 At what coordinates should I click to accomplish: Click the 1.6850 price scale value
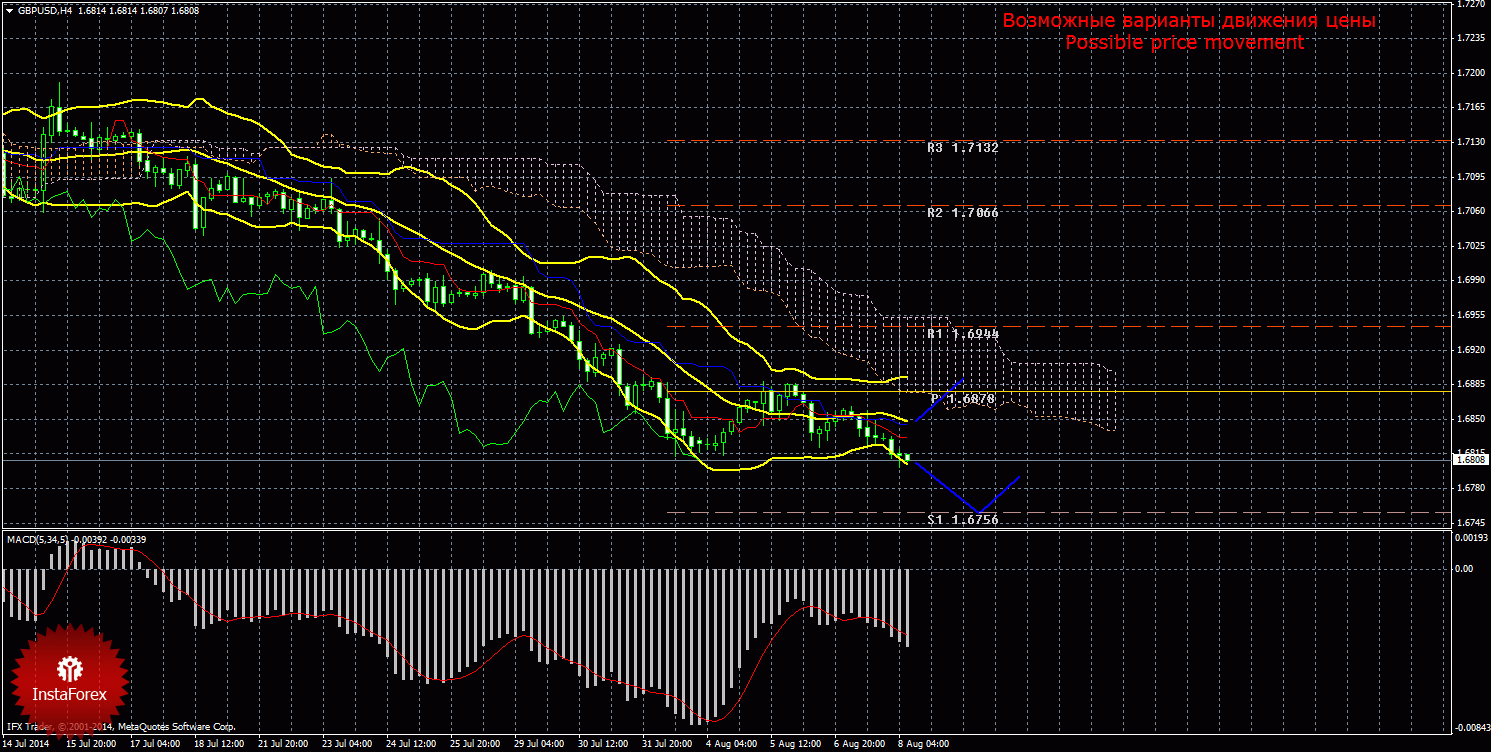pos(1471,419)
